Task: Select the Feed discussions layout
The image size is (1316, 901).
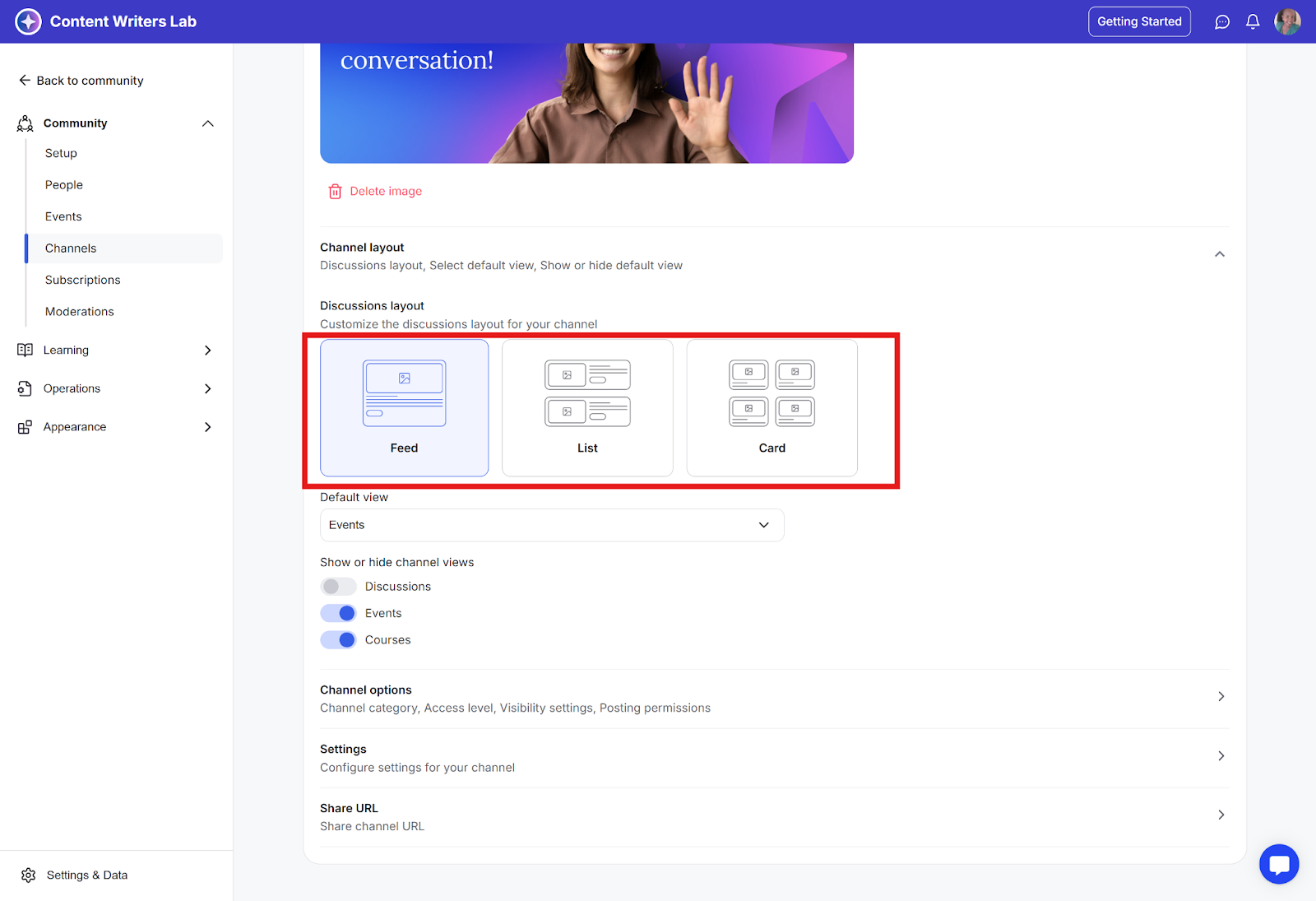Action: [x=405, y=408]
